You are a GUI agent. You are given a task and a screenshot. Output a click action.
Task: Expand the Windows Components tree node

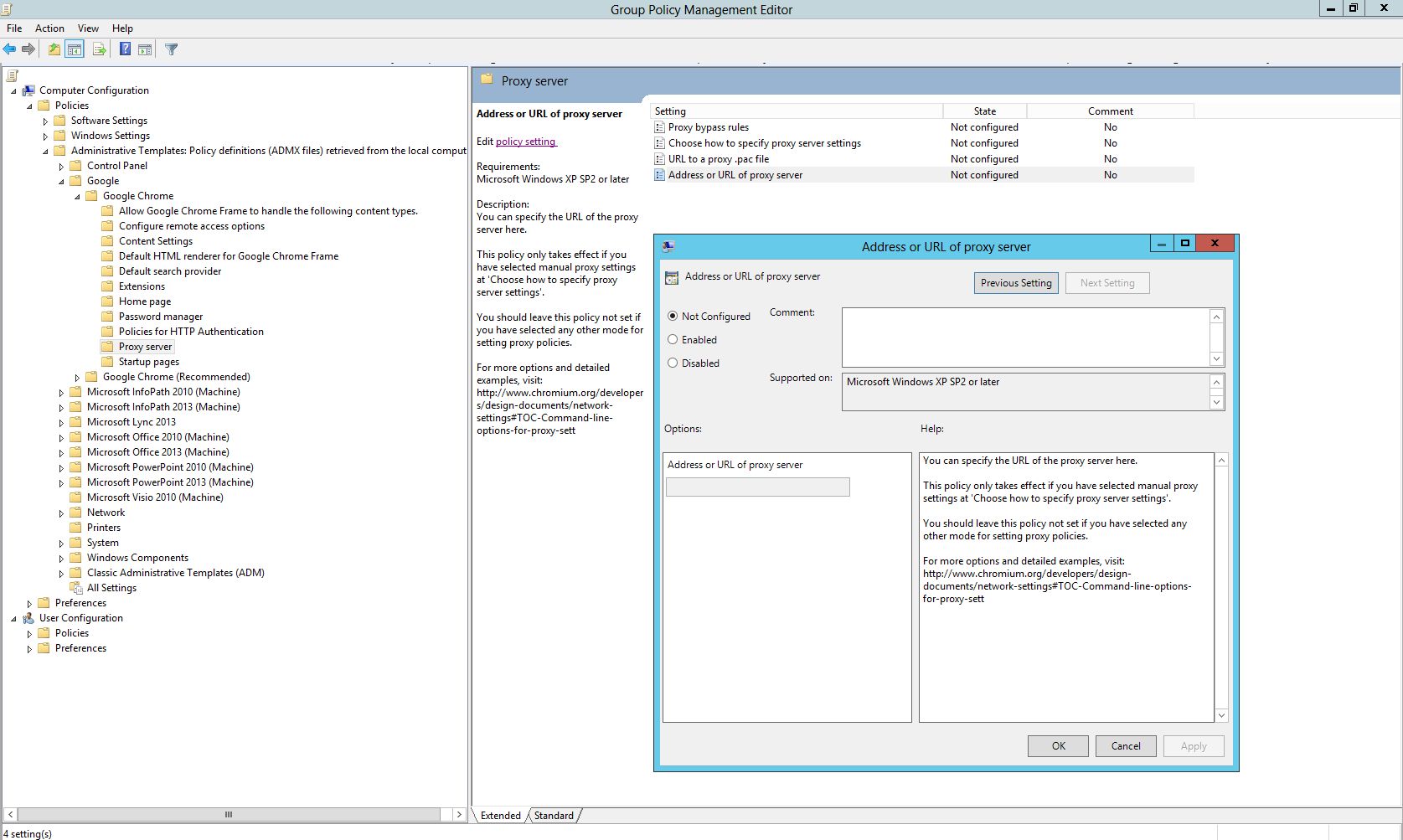tap(61, 559)
